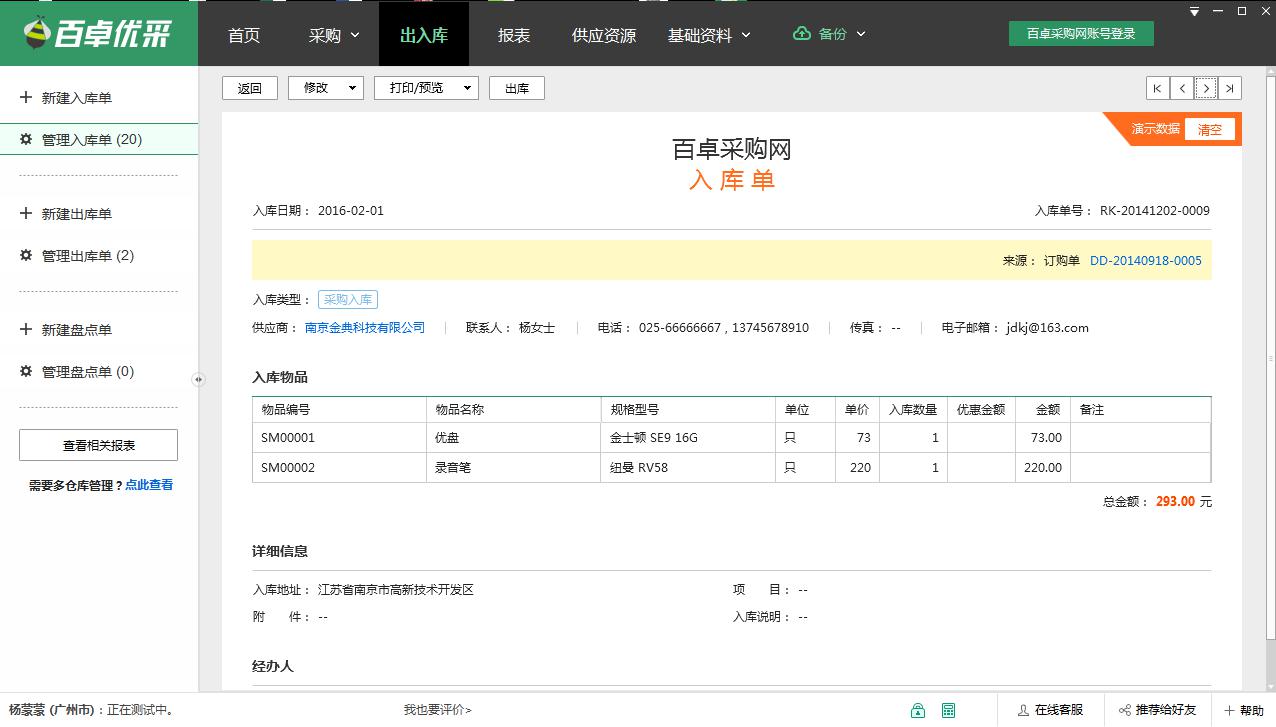Click the 备注 column header

pyautogui.click(x=1140, y=410)
